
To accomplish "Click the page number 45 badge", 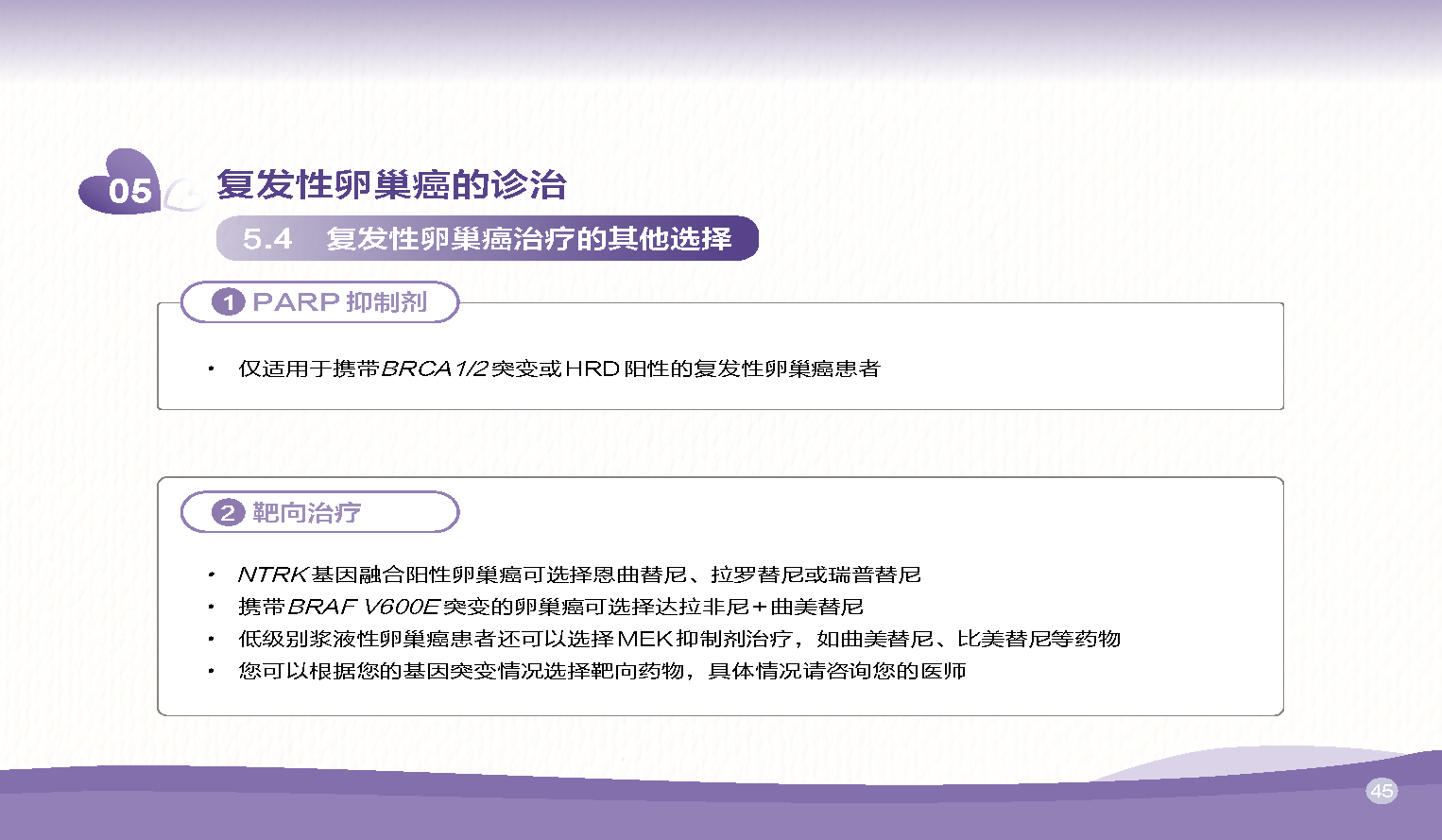I will (x=1382, y=791).
